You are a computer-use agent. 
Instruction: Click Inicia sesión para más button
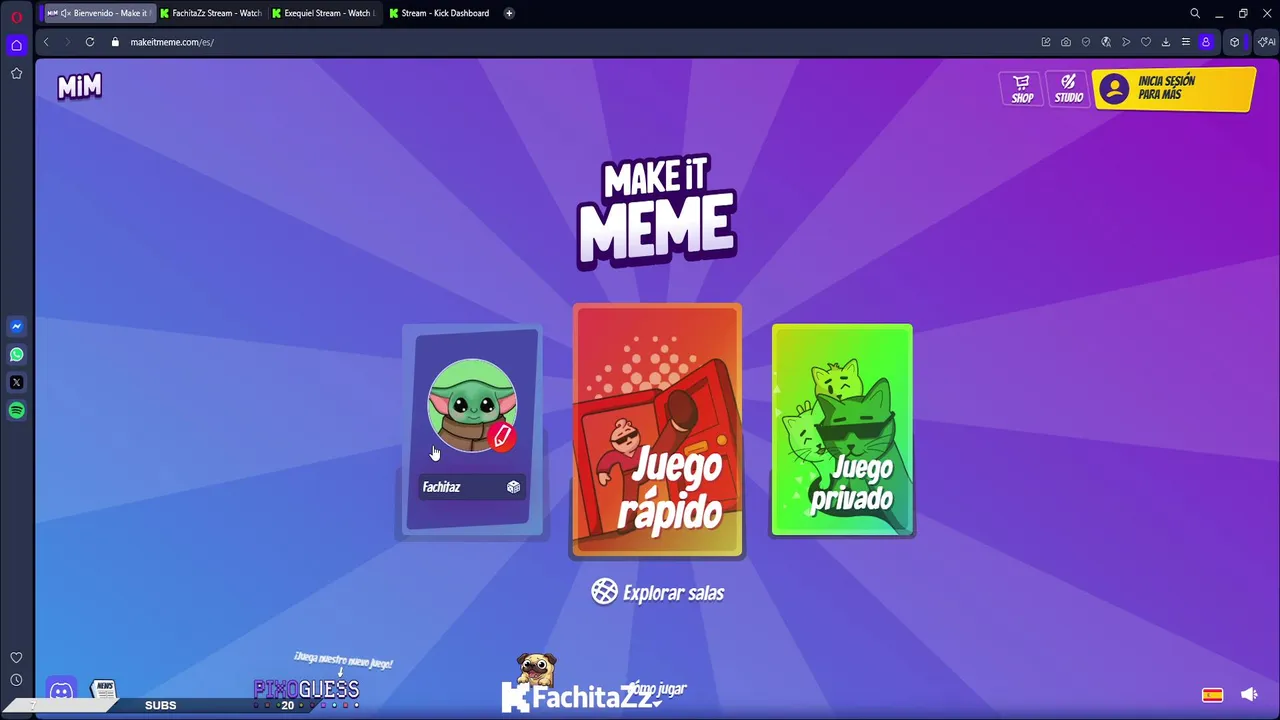coord(1173,89)
